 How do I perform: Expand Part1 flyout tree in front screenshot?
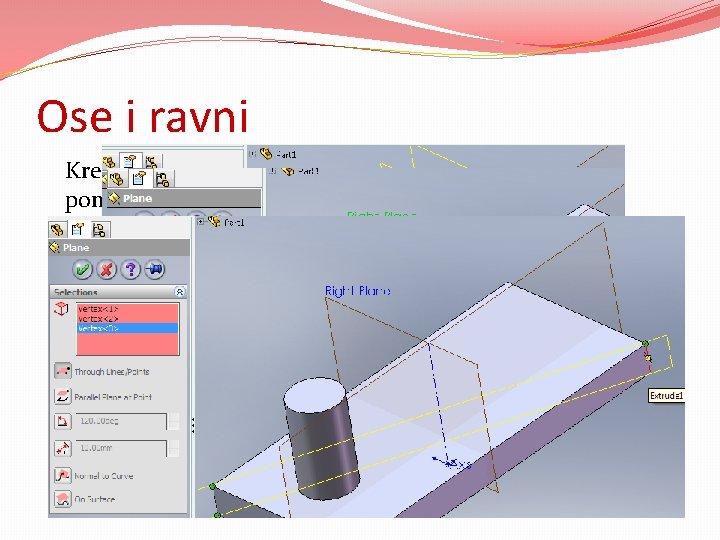click(x=201, y=222)
